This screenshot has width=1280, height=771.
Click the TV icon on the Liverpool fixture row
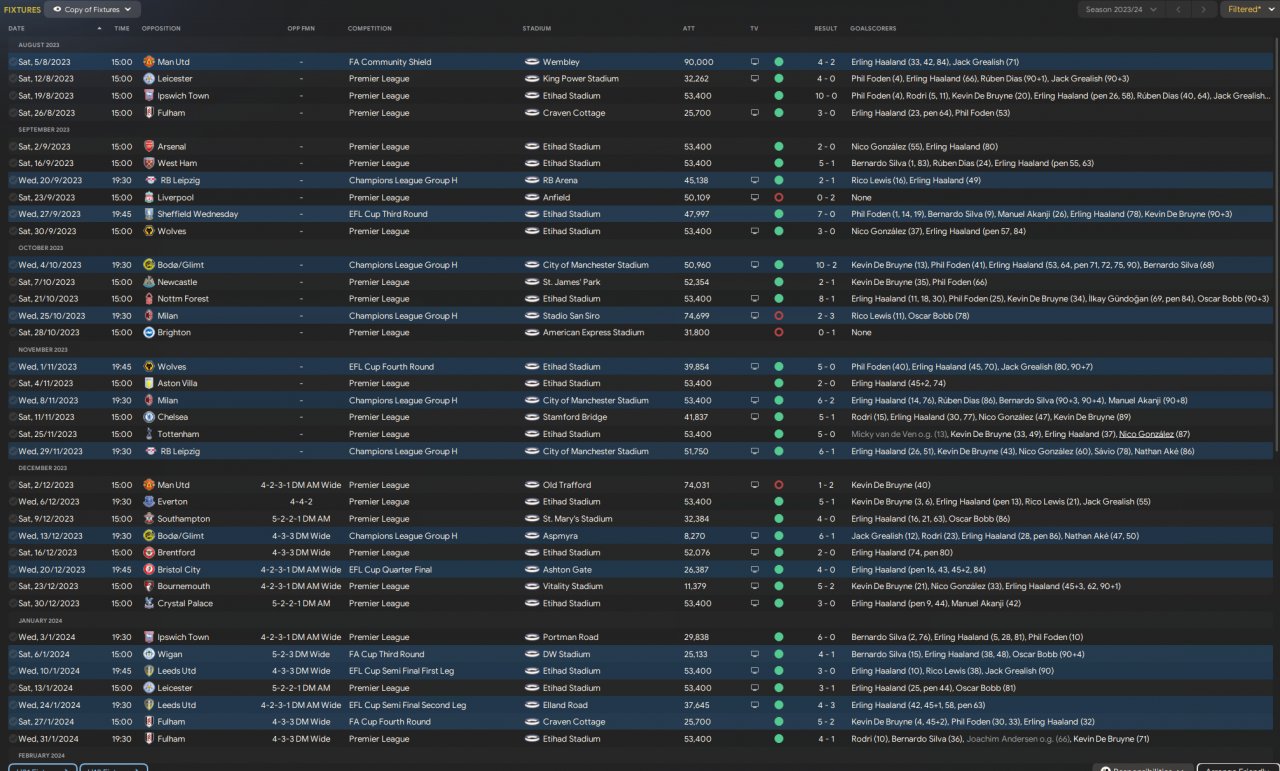(755, 198)
